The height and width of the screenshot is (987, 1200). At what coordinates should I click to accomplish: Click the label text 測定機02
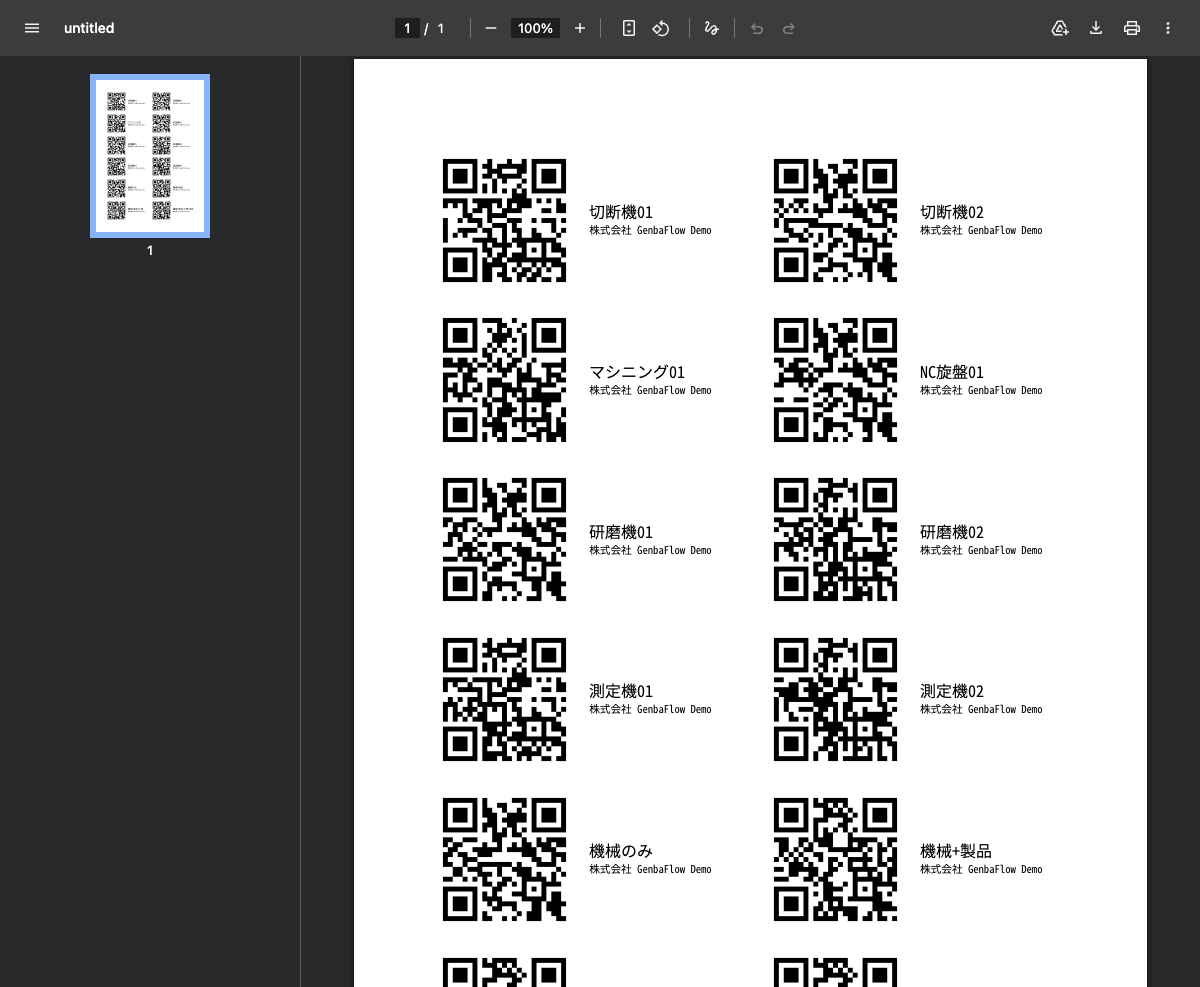[952, 691]
